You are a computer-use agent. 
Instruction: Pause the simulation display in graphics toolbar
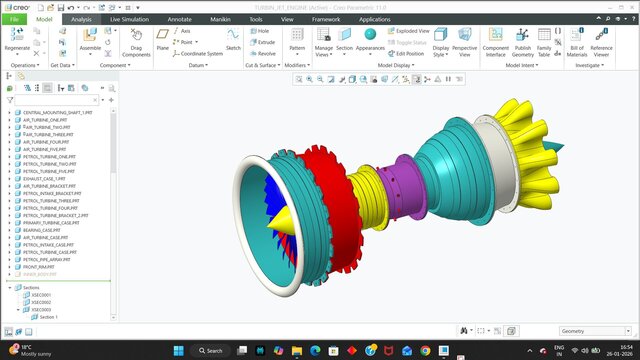coord(448,79)
